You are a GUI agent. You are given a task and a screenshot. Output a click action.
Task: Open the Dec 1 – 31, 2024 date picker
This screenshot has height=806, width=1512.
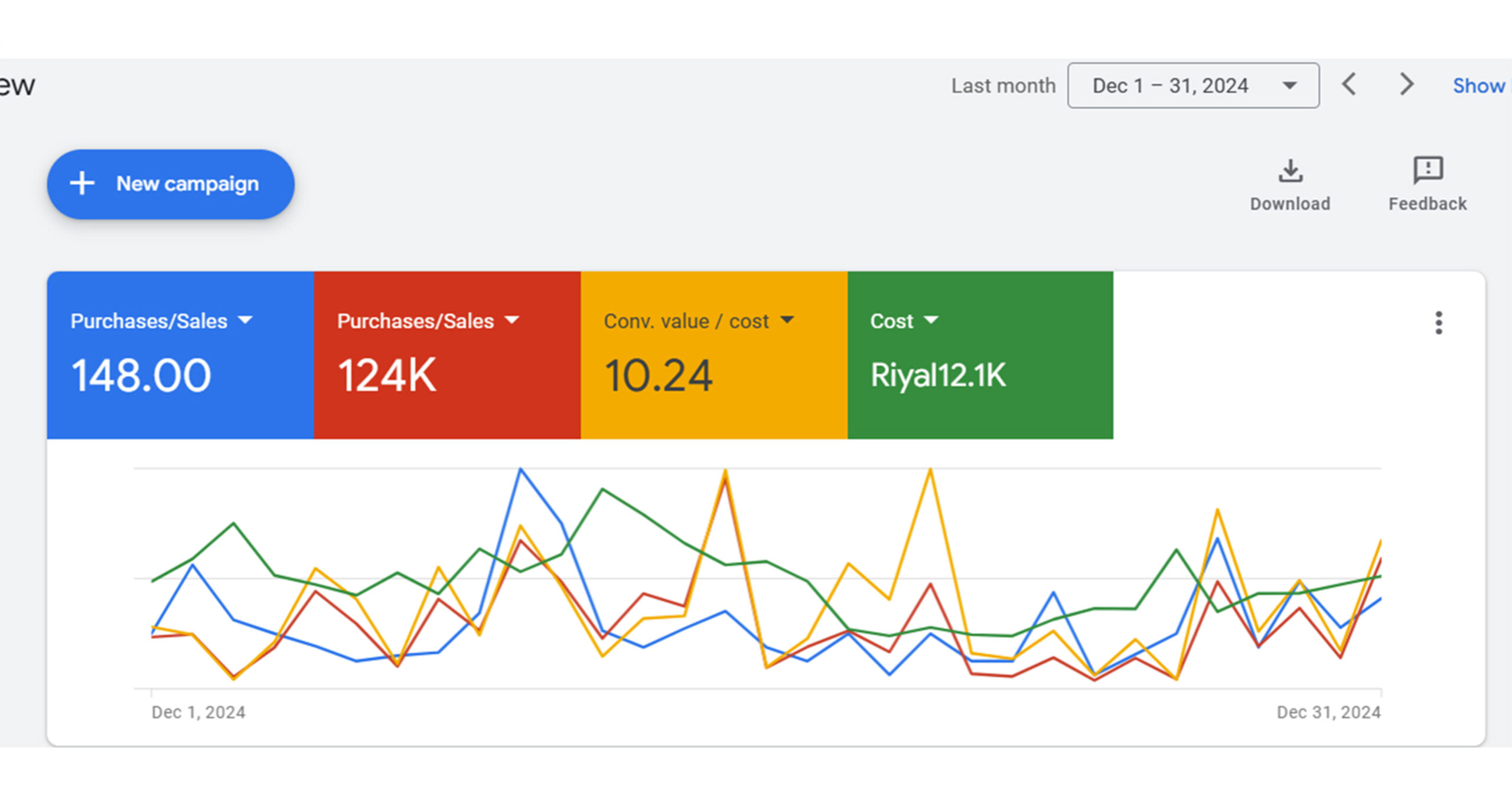click(1193, 86)
